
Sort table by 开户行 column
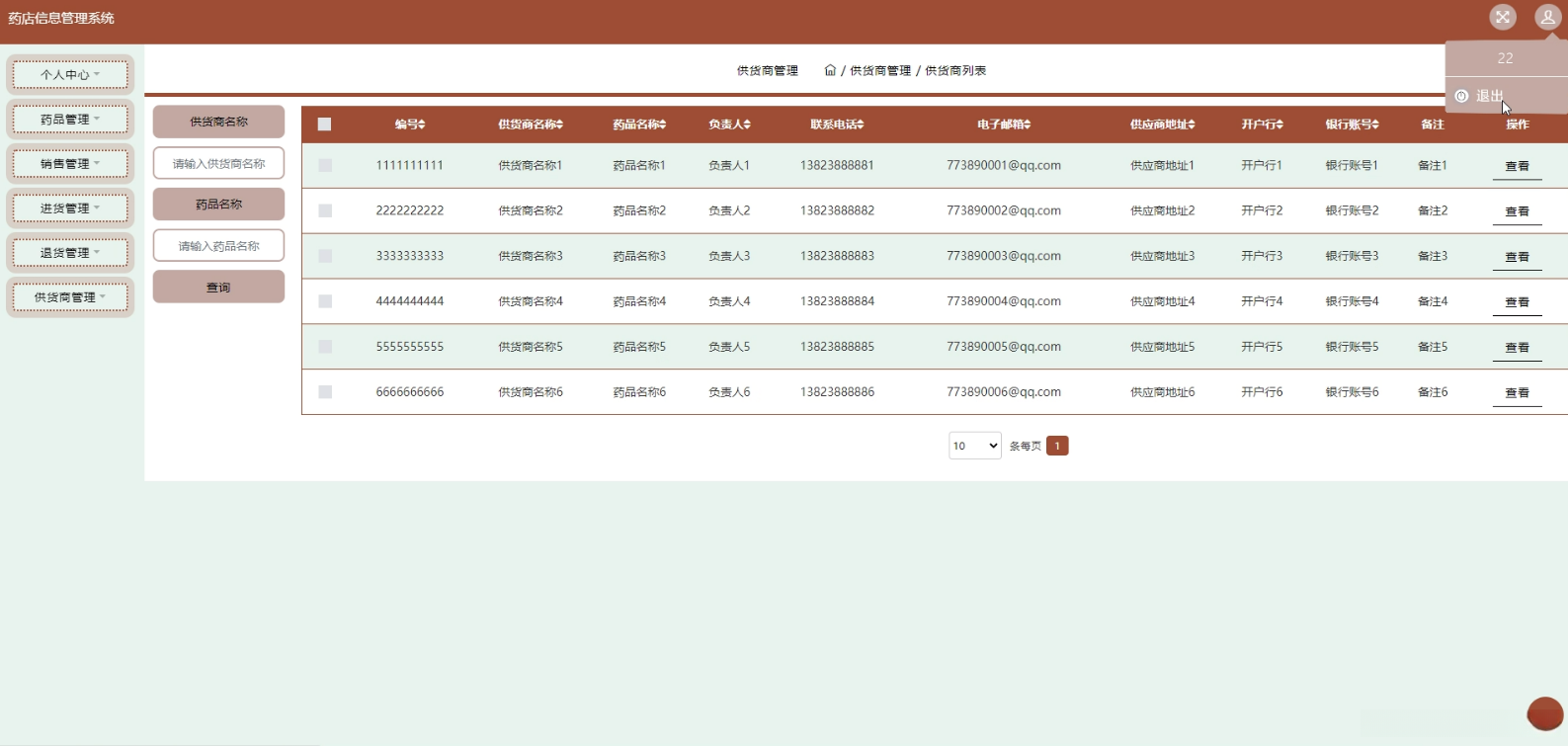1263,124
